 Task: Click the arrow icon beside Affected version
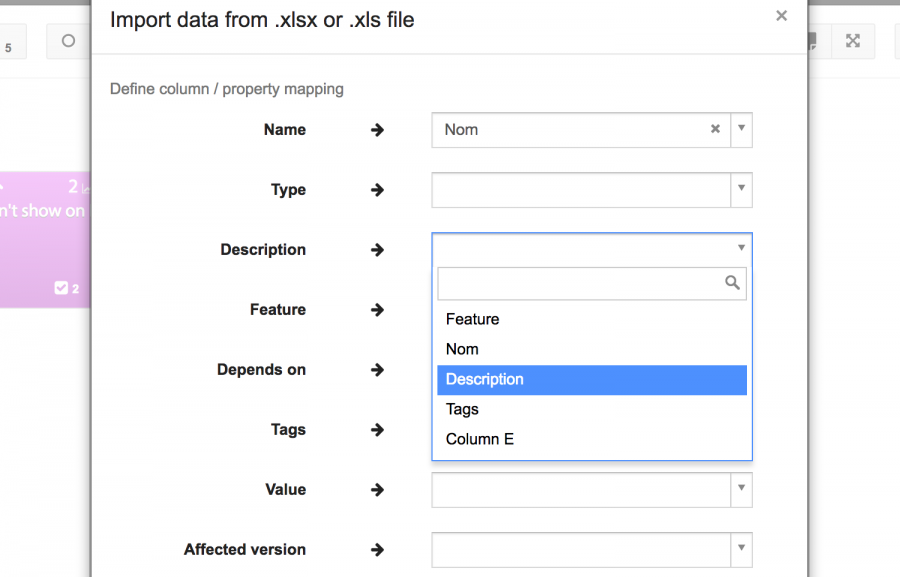[x=376, y=550]
